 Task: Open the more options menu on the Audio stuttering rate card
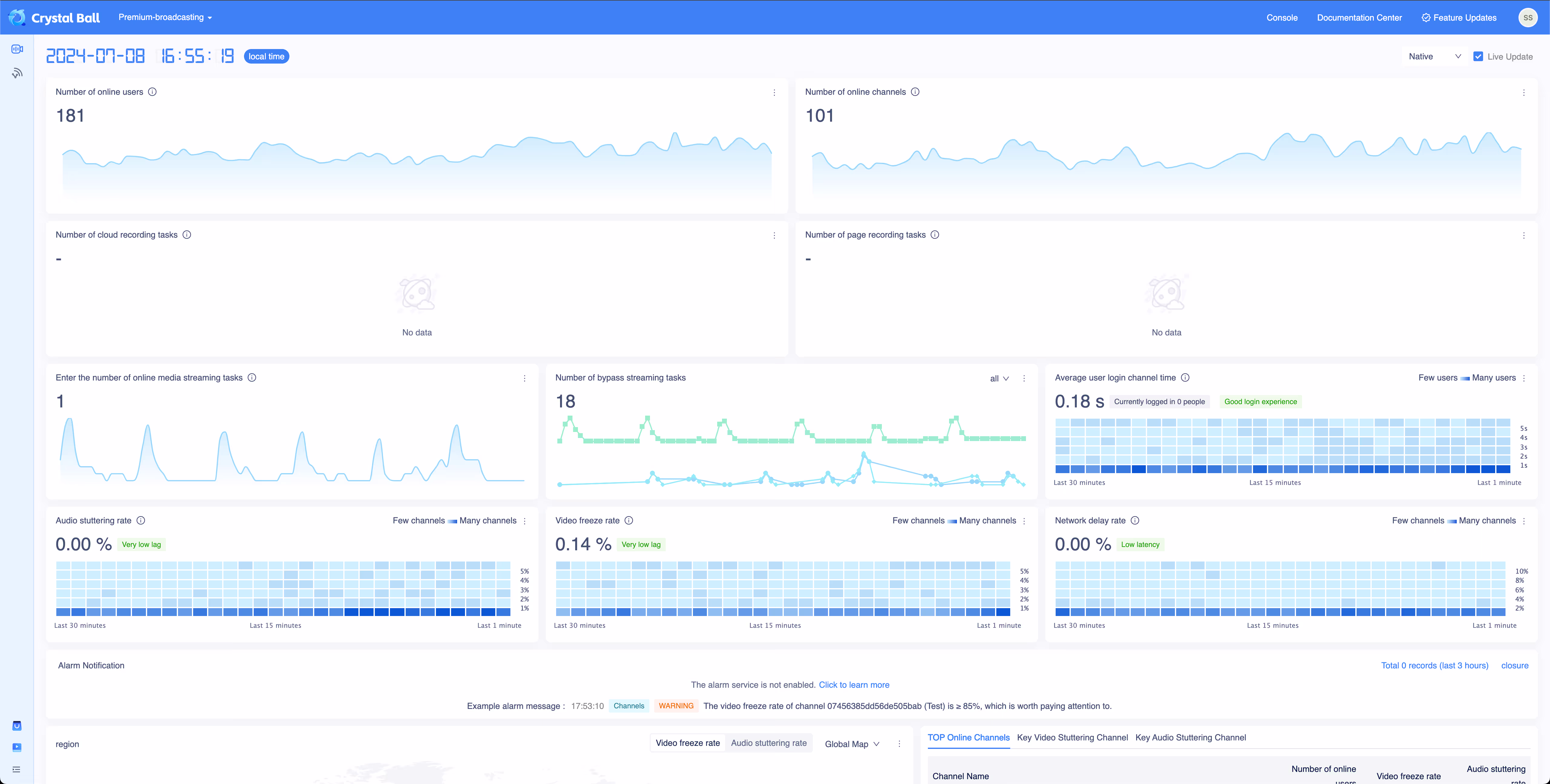tap(525, 521)
